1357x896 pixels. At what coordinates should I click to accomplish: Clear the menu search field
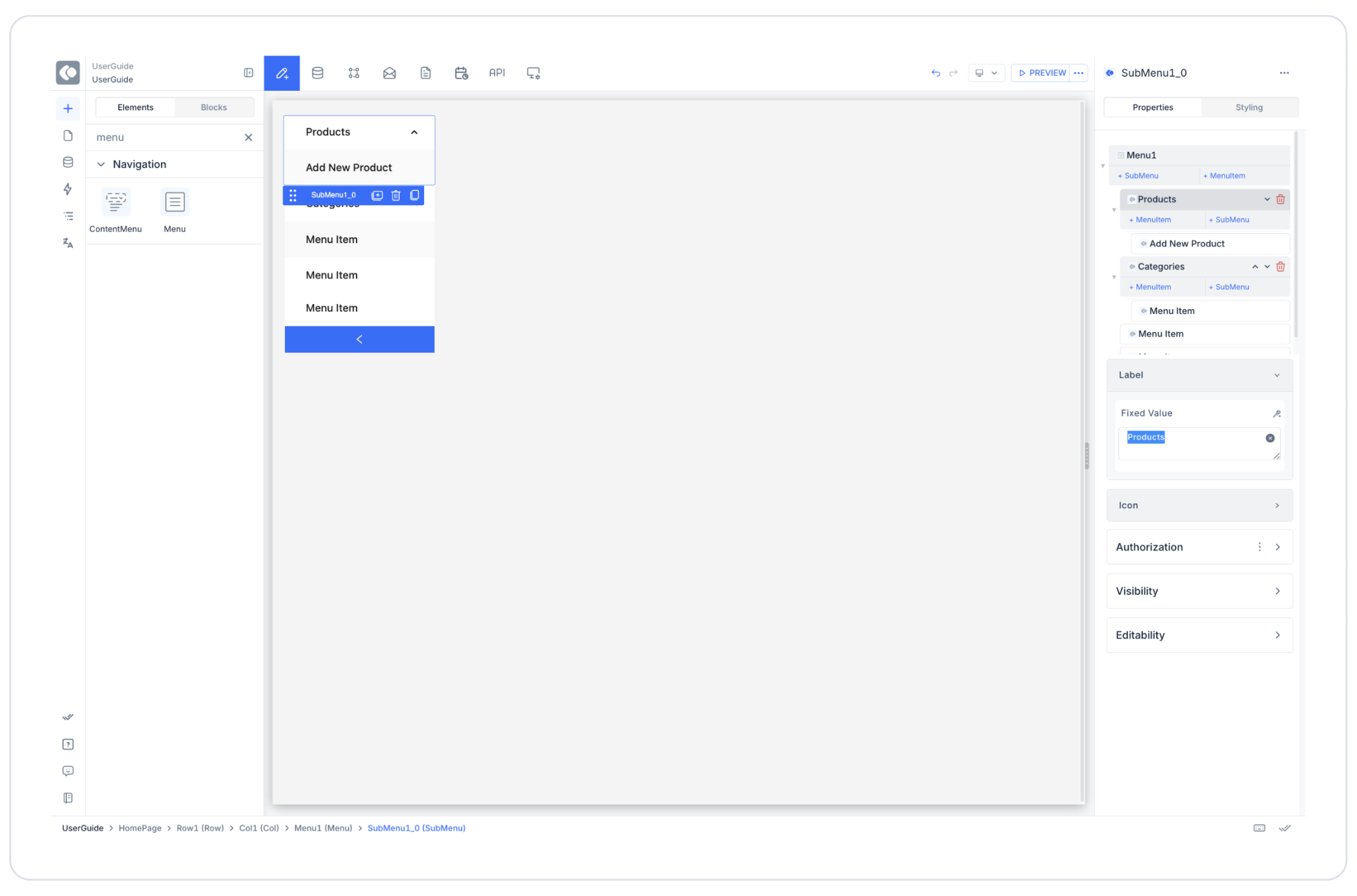(248, 138)
